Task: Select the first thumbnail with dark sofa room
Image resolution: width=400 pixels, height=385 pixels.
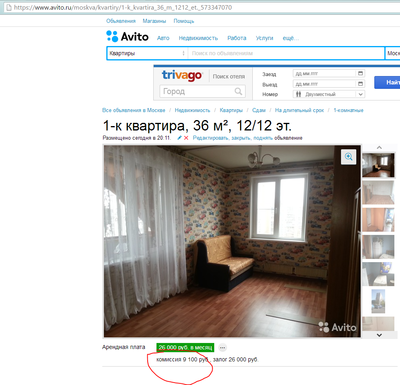Action: (x=378, y=165)
